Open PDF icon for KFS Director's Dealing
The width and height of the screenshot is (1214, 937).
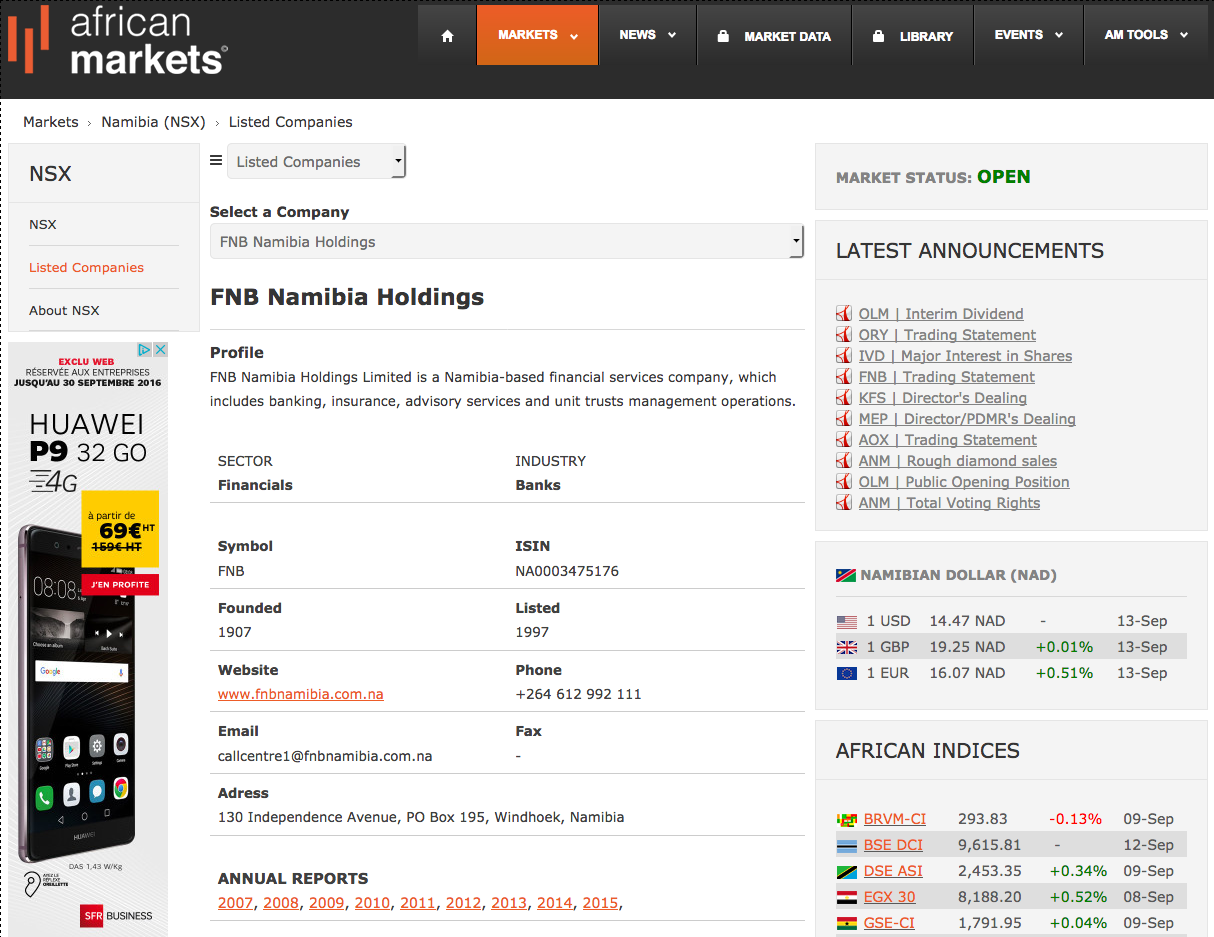844,398
